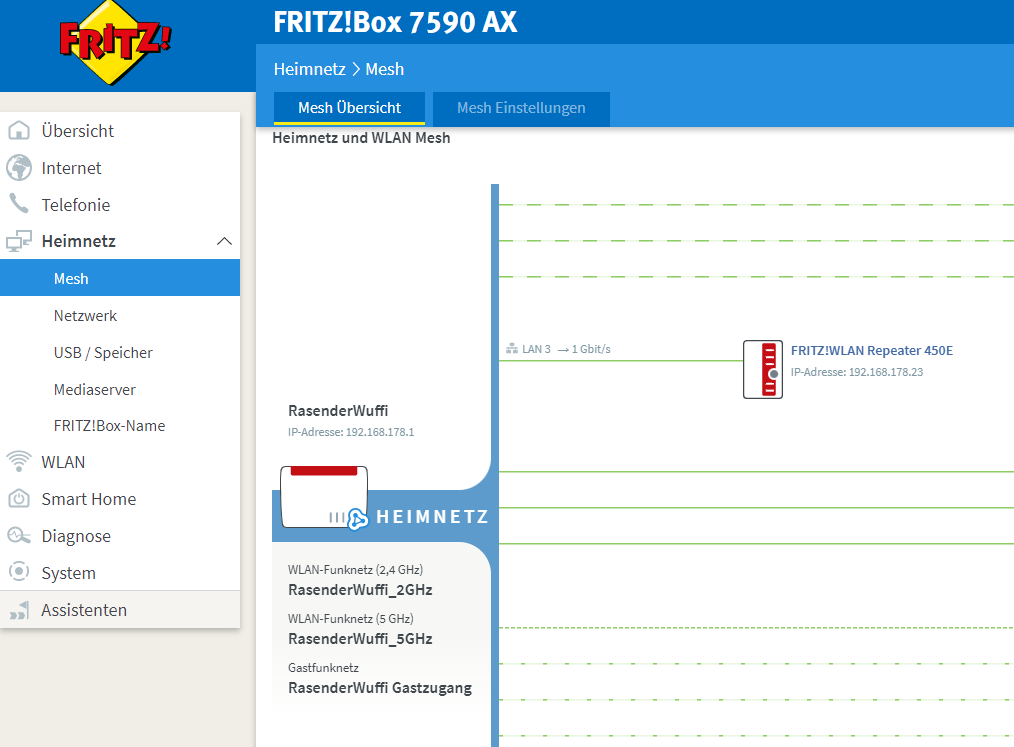1014x747 pixels.
Task: Click the Telefonie phone icon
Action: [19, 204]
